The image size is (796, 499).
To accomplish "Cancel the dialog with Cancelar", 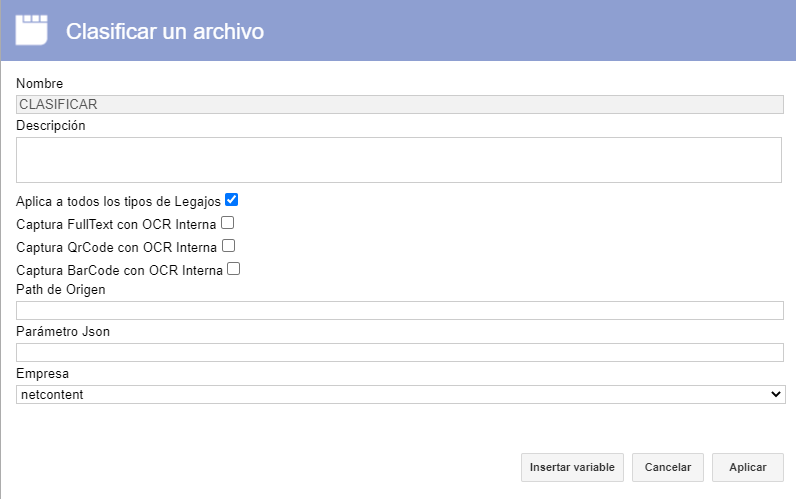I will click(x=668, y=467).
